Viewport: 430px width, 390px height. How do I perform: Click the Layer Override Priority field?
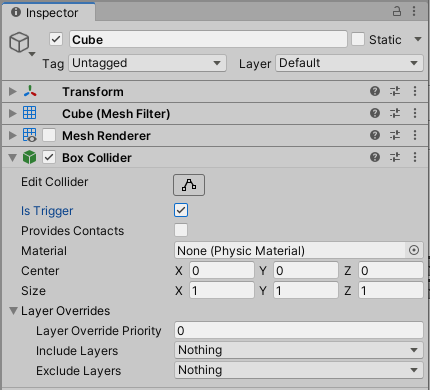pyautogui.click(x=299, y=330)
